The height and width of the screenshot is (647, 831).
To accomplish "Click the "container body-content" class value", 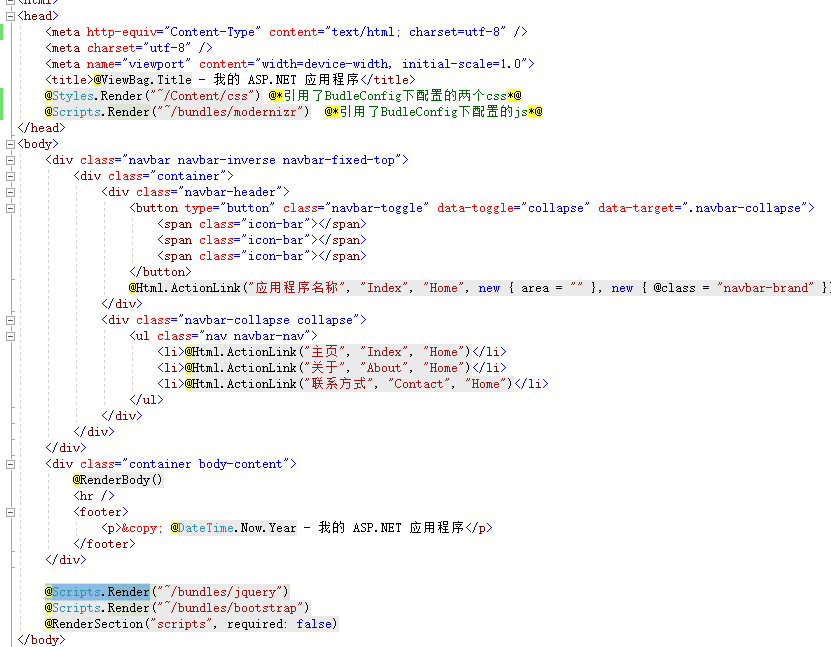I will tap(206, 464).
